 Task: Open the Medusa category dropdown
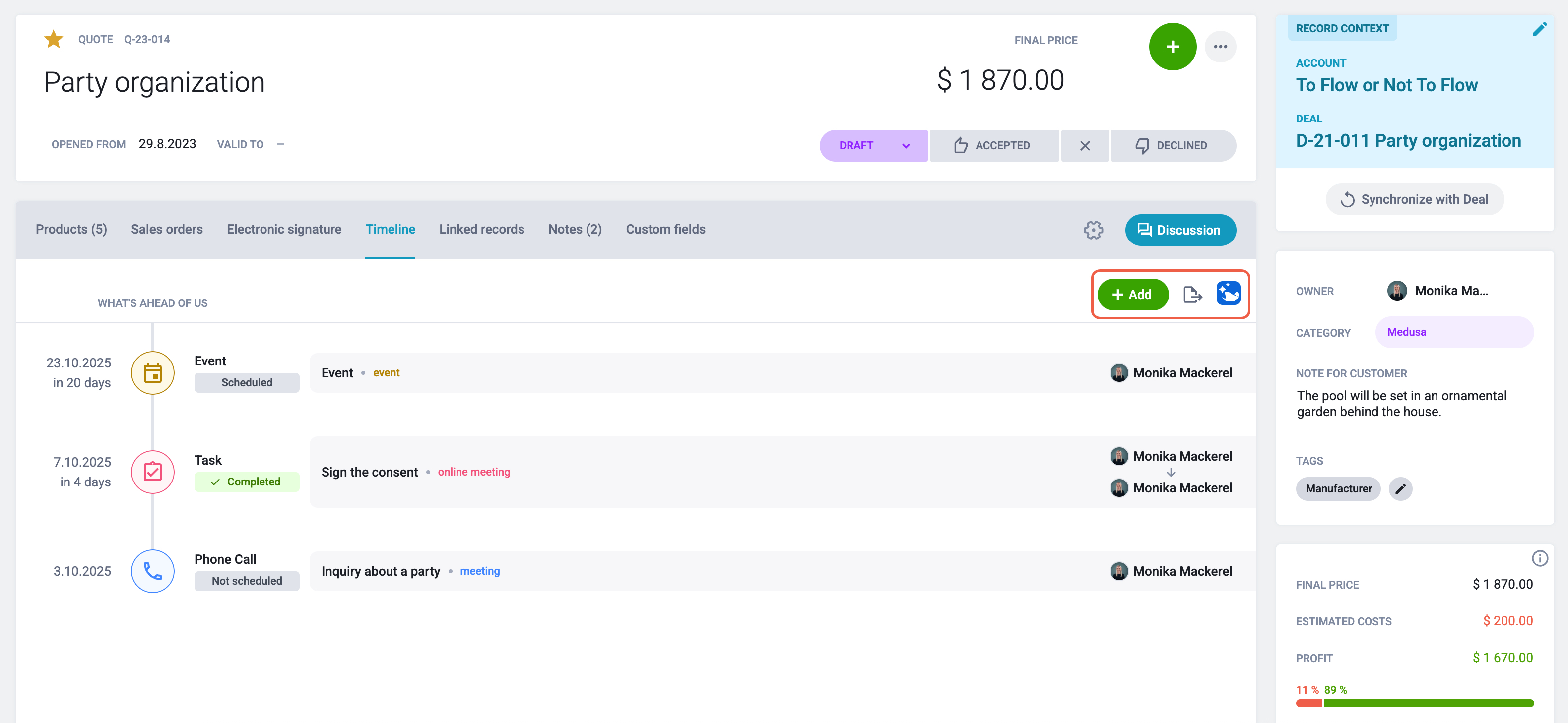(1454, 332)
